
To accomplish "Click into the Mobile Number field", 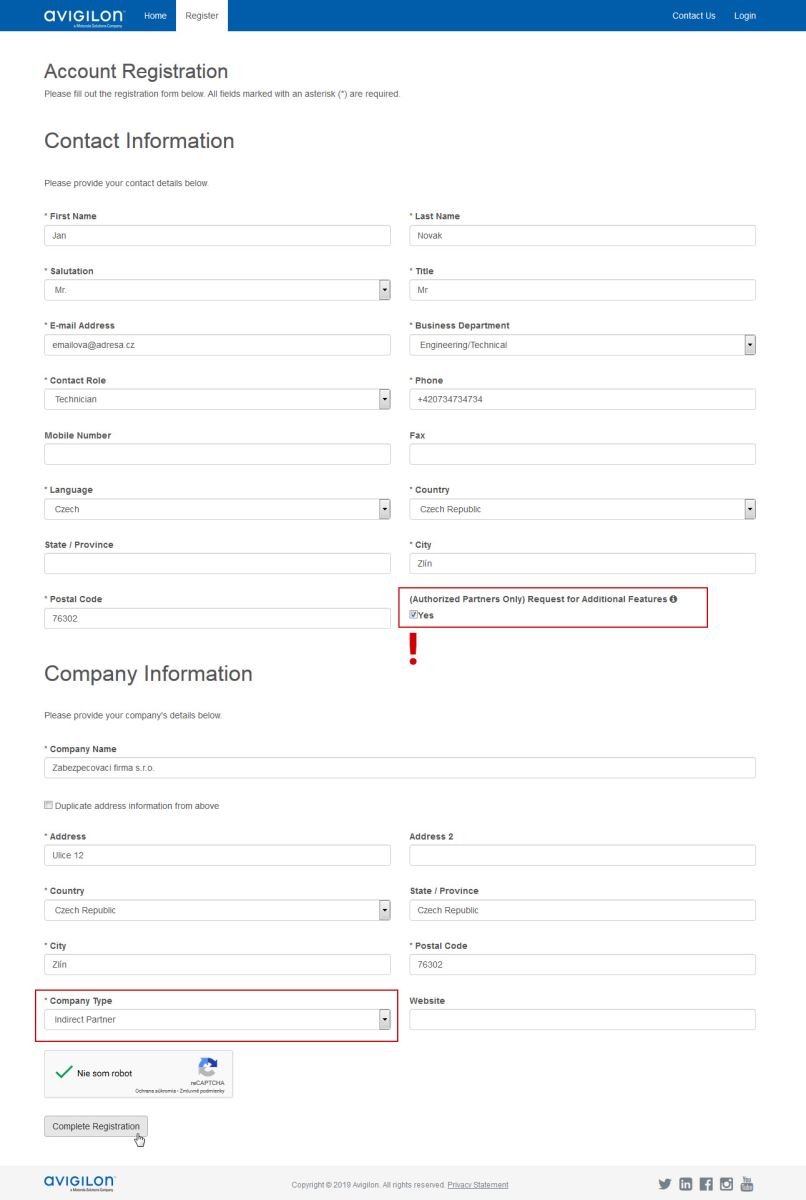I will pos(217,454).
